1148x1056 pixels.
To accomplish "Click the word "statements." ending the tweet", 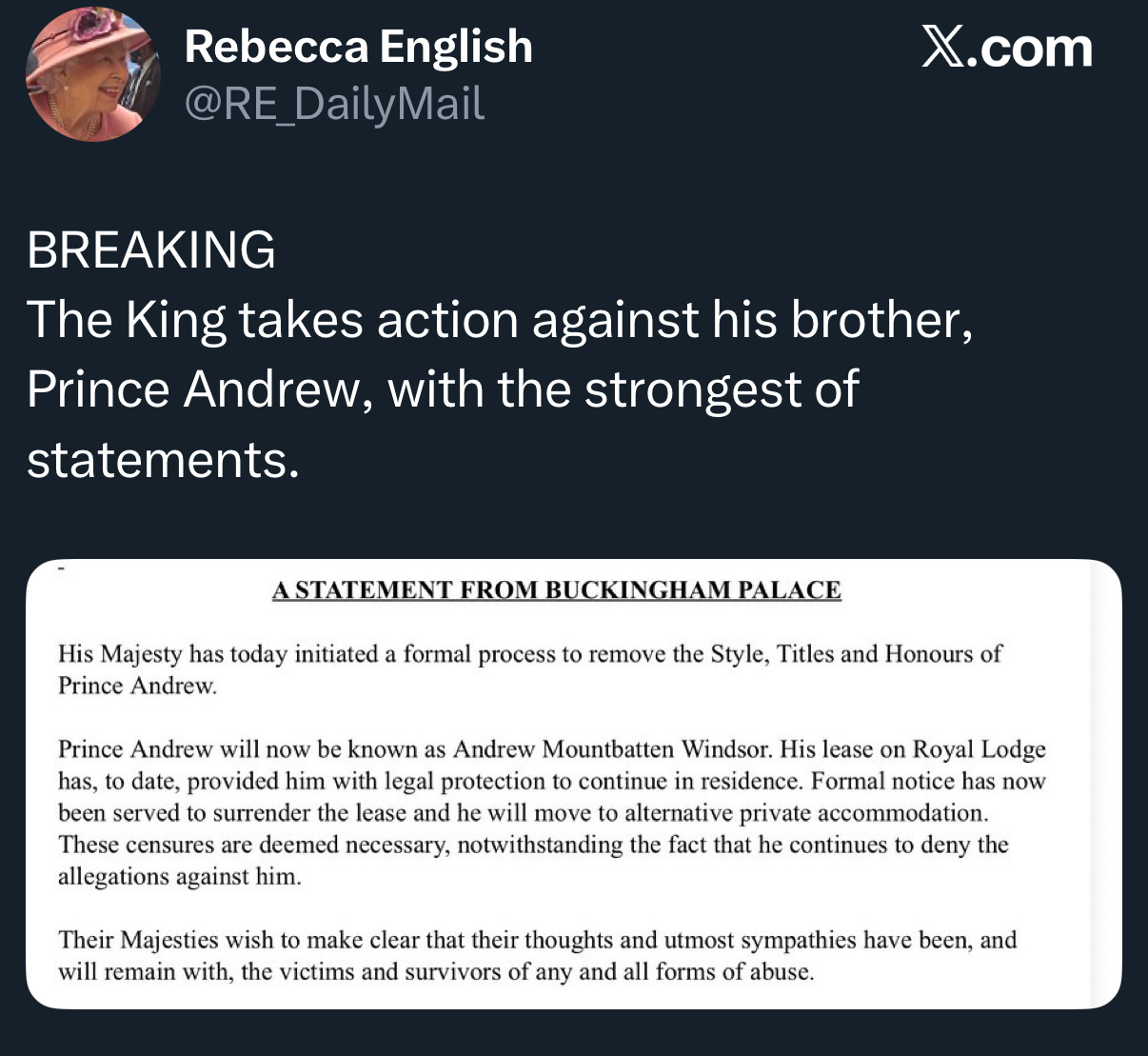I will pyautogui.click(x=163, y=459).
